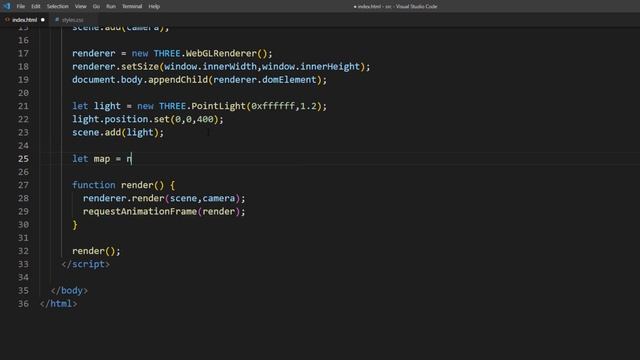Click 'requestAnimationFrame' on line 29
This screenshot has height=360, width=640.
tap(140, 211)
